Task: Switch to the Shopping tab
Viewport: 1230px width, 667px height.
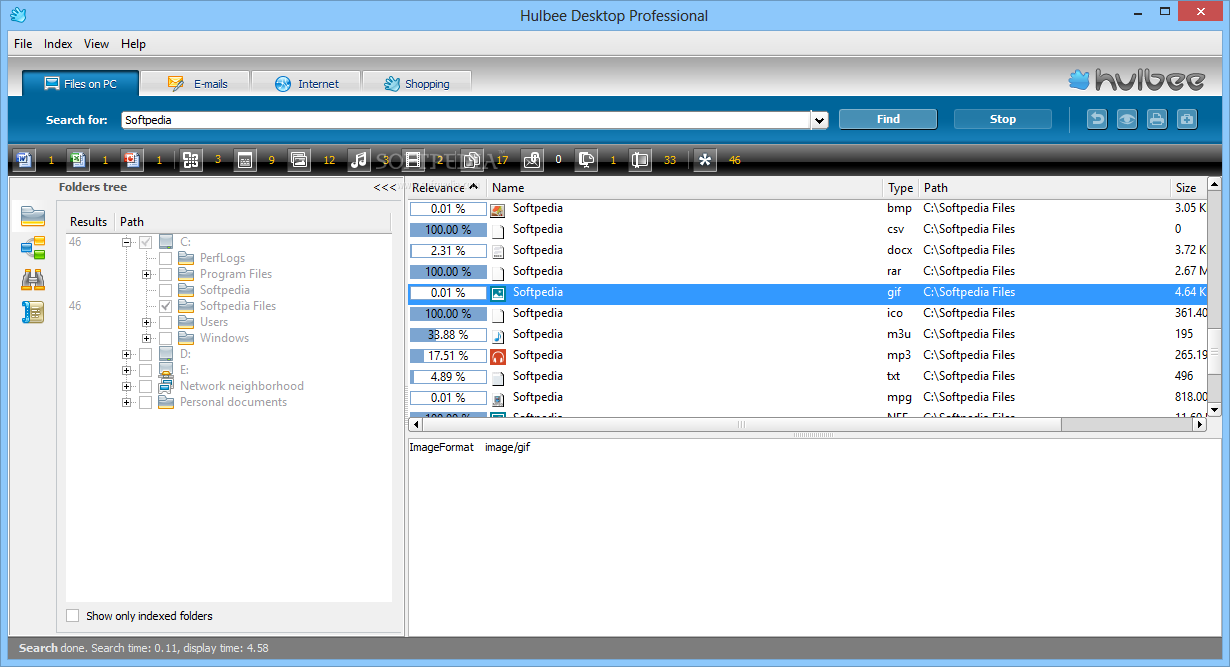Action: 416,84
